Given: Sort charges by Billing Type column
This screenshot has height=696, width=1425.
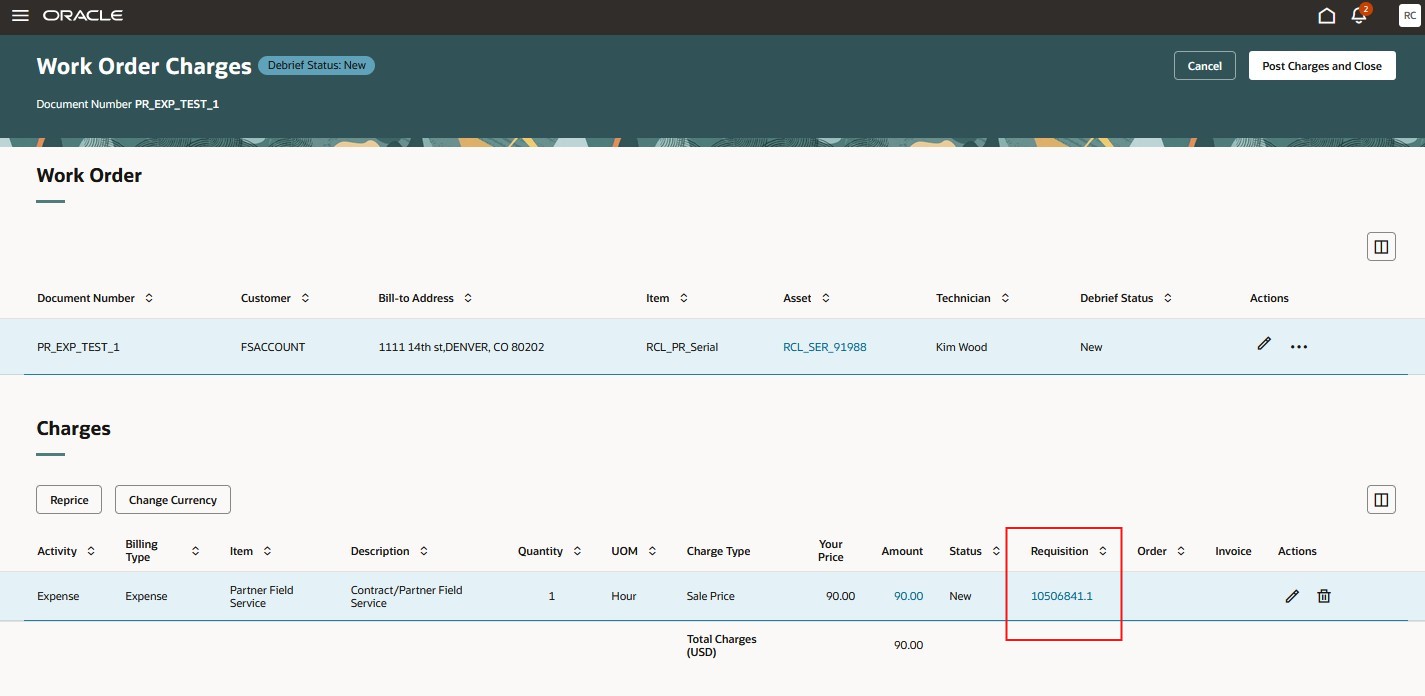Looking at the screenshot, I should [195, 551].
